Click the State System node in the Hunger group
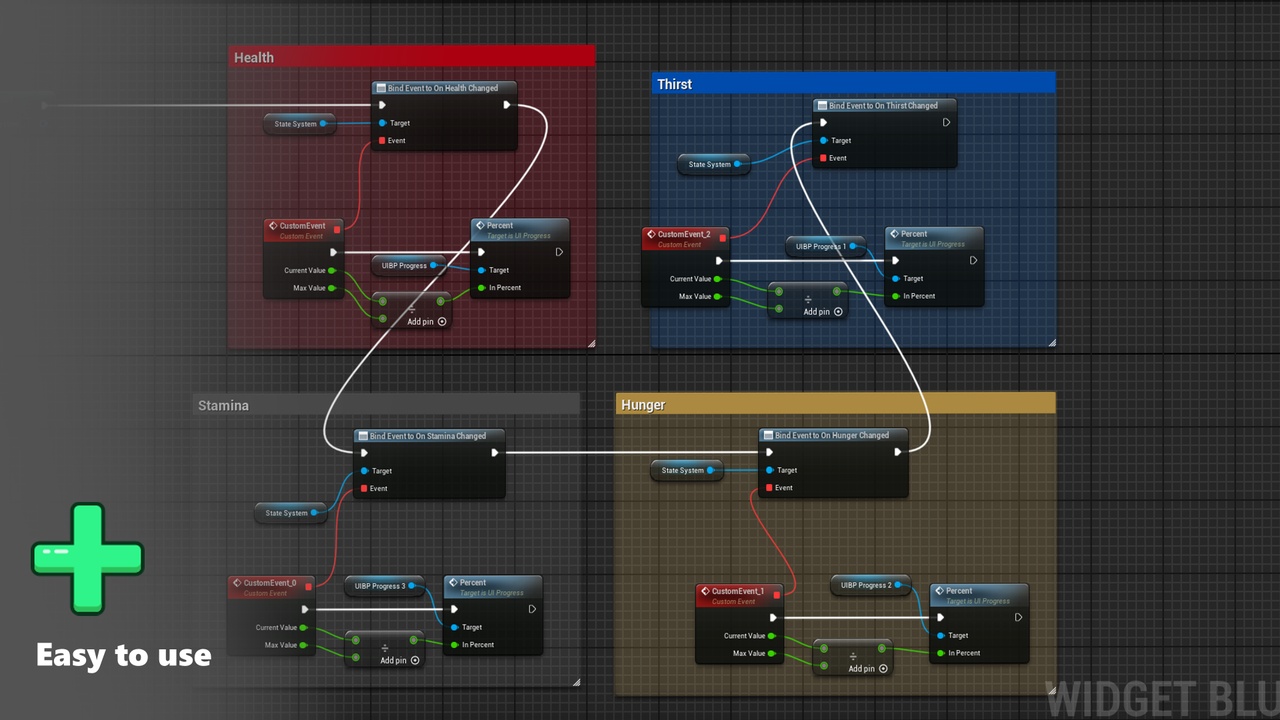This screenshot has height=720, width=1280. (687, 470)
